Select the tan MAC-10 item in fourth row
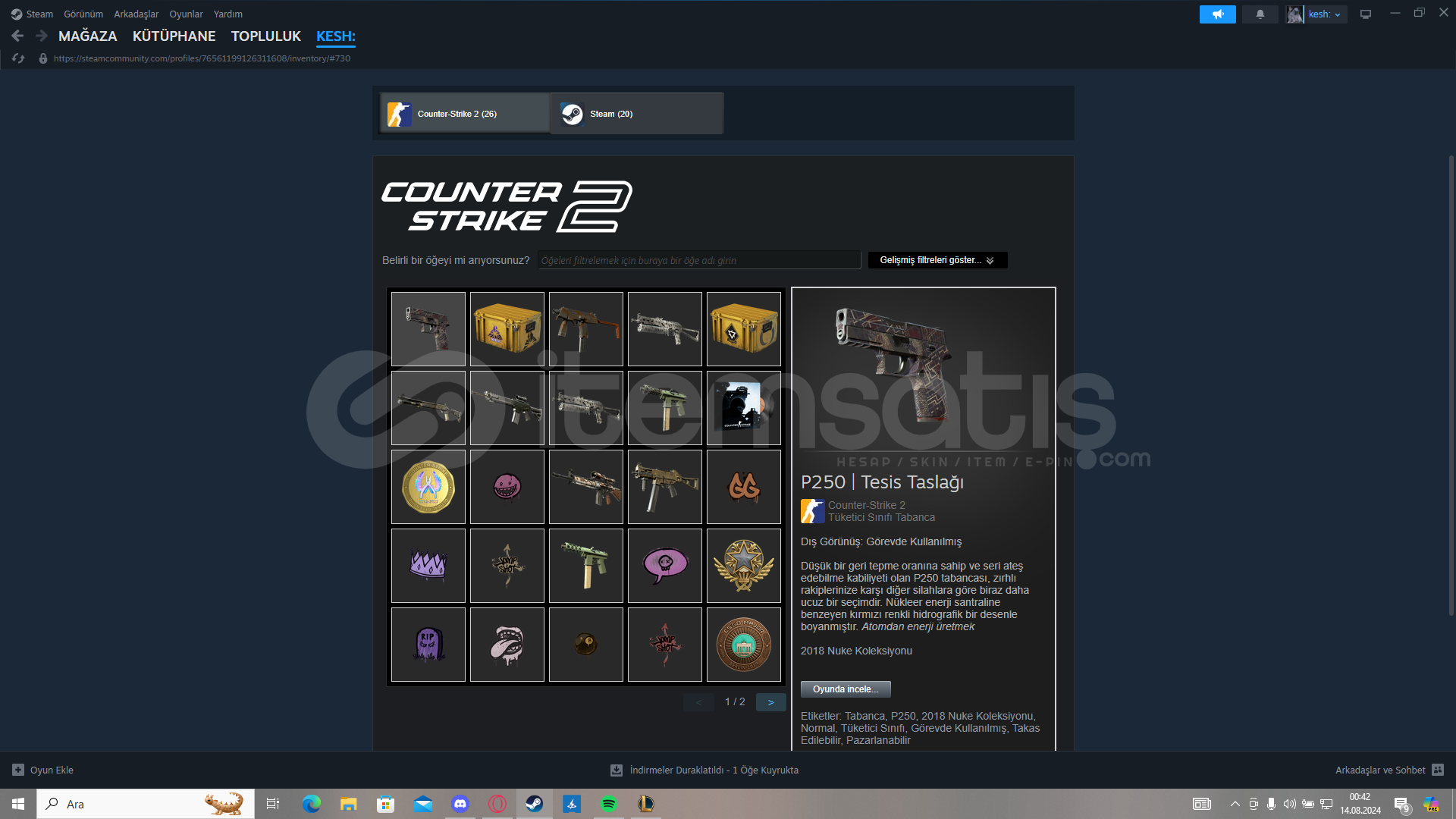Viewport: 1456px width, 819px height. point(586,566)
